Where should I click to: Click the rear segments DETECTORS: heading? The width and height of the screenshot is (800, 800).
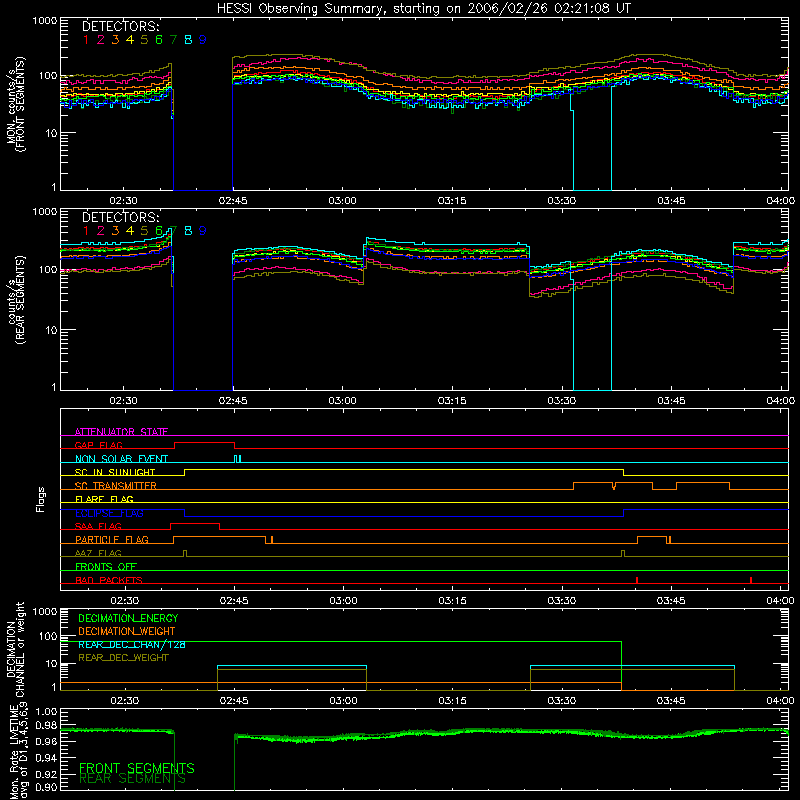[x=121, y=217]
